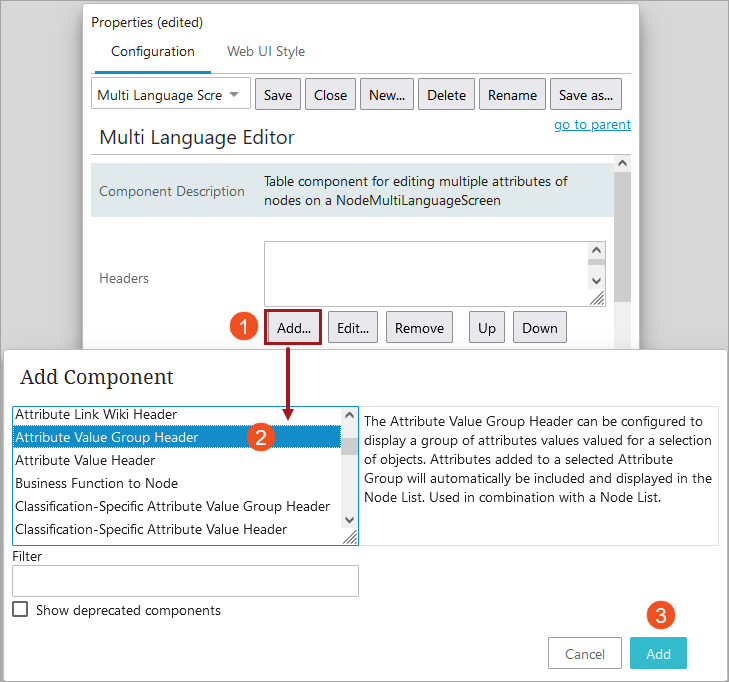Click the Close button in Properties
This screenshot has height=682, width=729.
330,95
